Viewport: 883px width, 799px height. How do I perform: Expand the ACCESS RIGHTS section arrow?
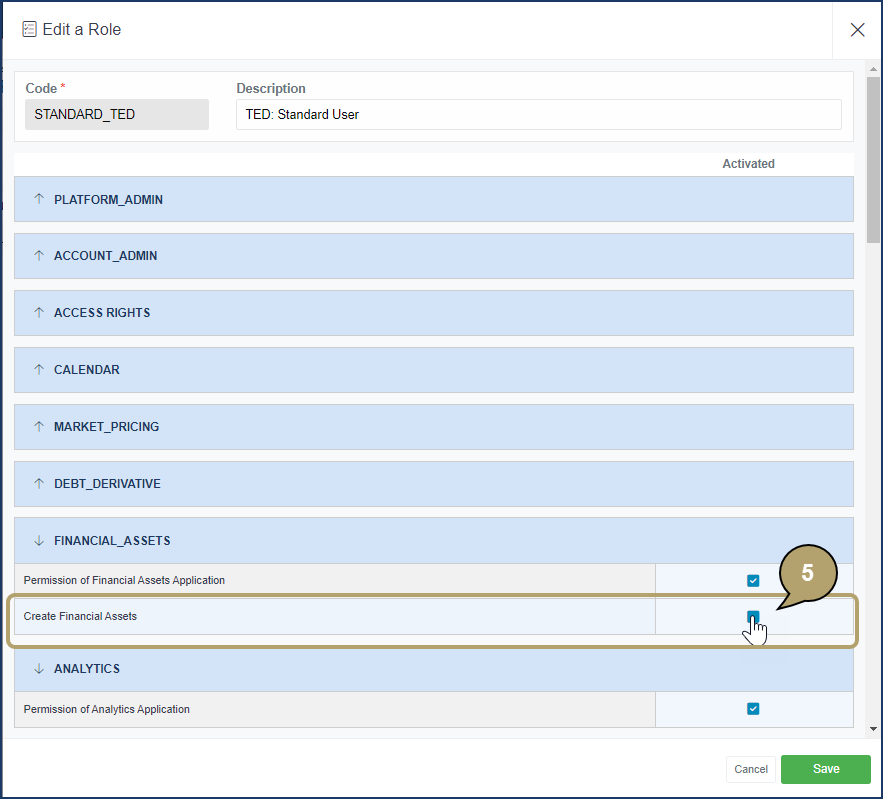click(x=40, y=313)
